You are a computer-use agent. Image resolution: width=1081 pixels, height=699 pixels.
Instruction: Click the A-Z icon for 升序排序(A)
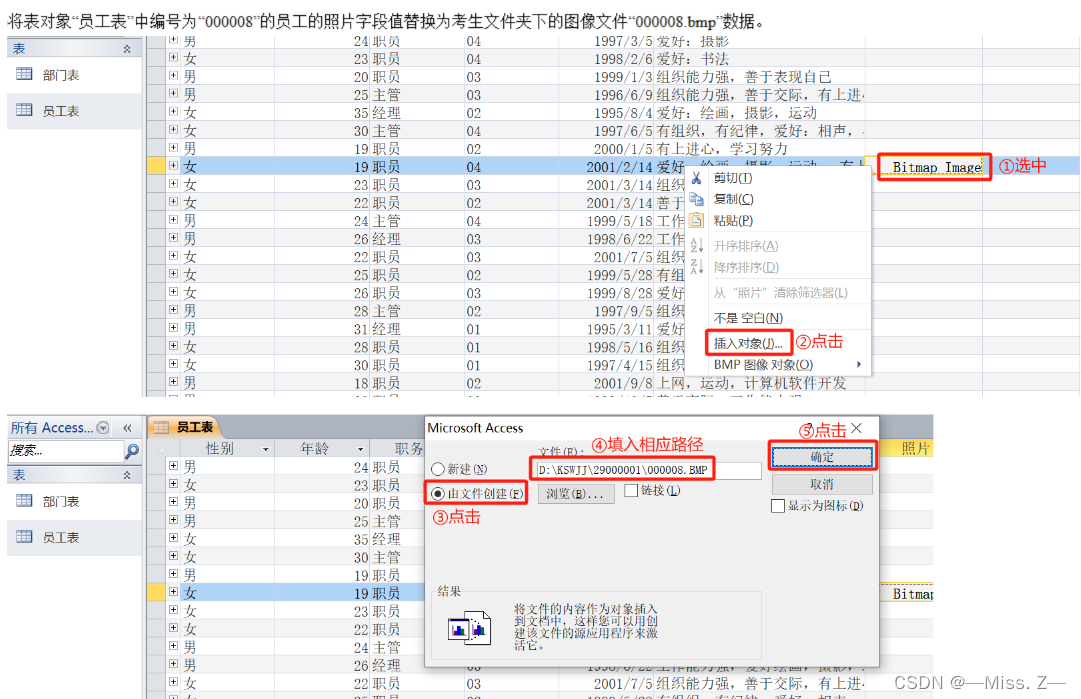696,245
